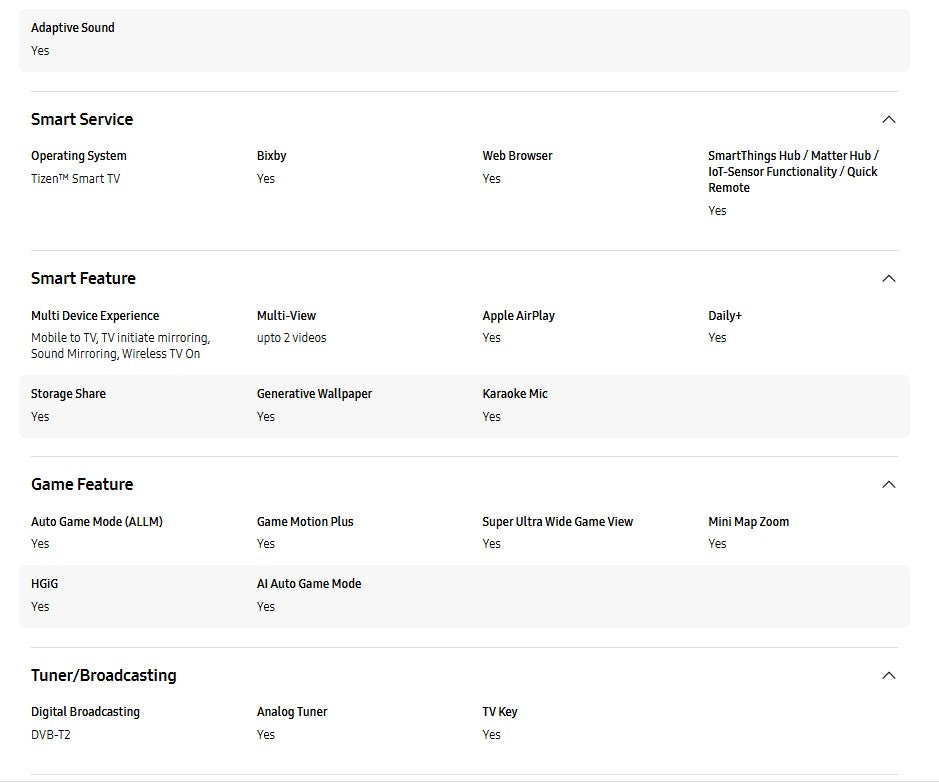This screenshot has width=939, height=783.
Task: Collapse the Smart Service section chevron
Action: 888,120
